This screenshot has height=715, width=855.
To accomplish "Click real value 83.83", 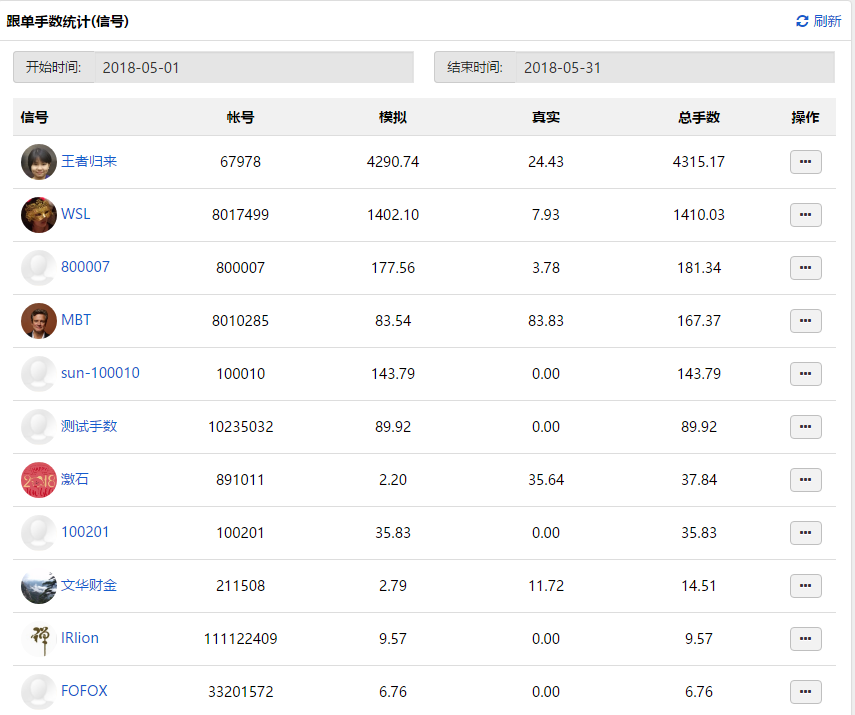I will pyautogui.click(x=546, y=321).
